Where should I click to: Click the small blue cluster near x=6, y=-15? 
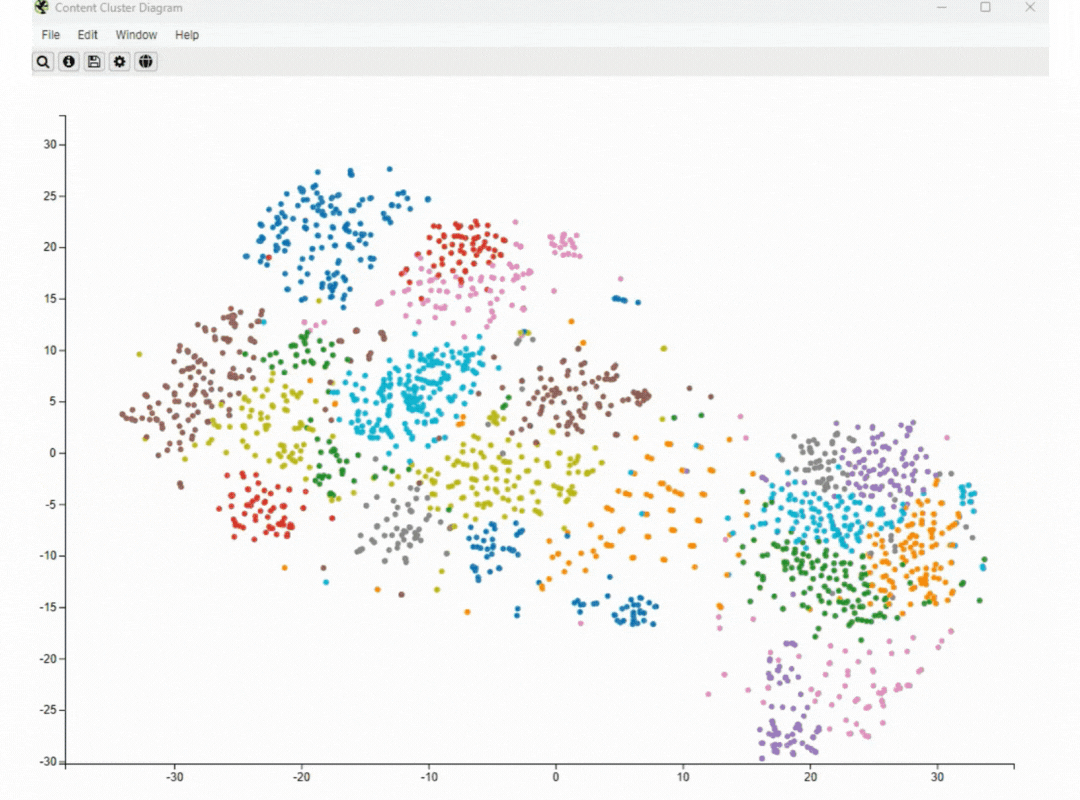[x=635, y=612]
